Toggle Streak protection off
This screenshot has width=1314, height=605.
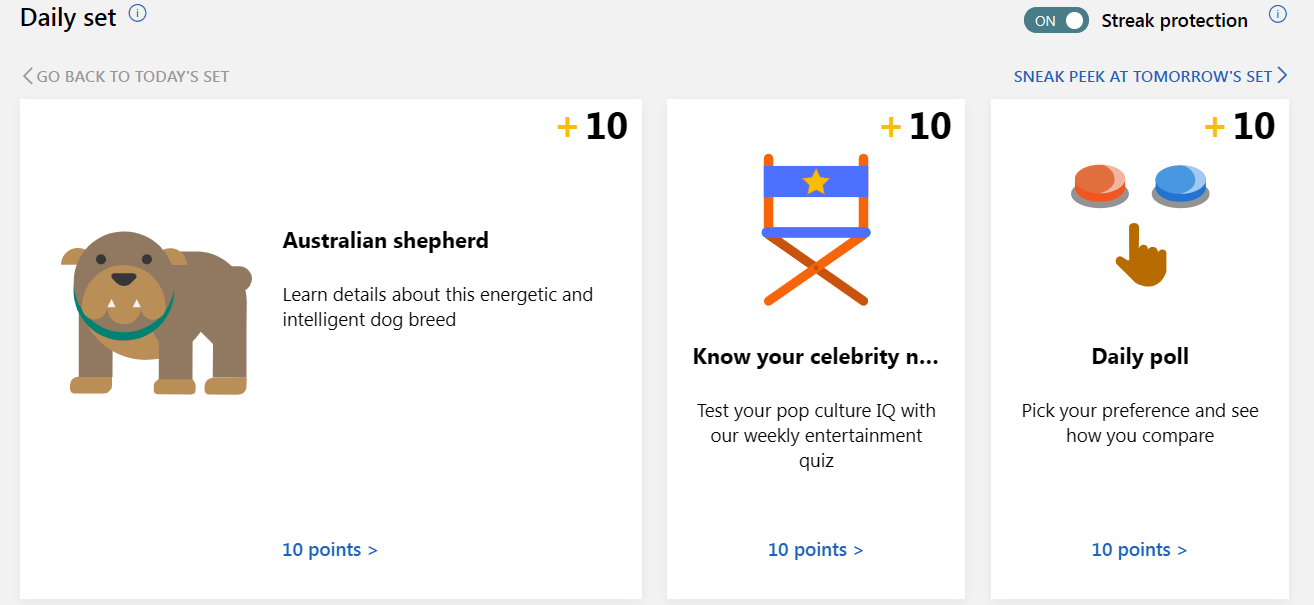click(1056, 19)
